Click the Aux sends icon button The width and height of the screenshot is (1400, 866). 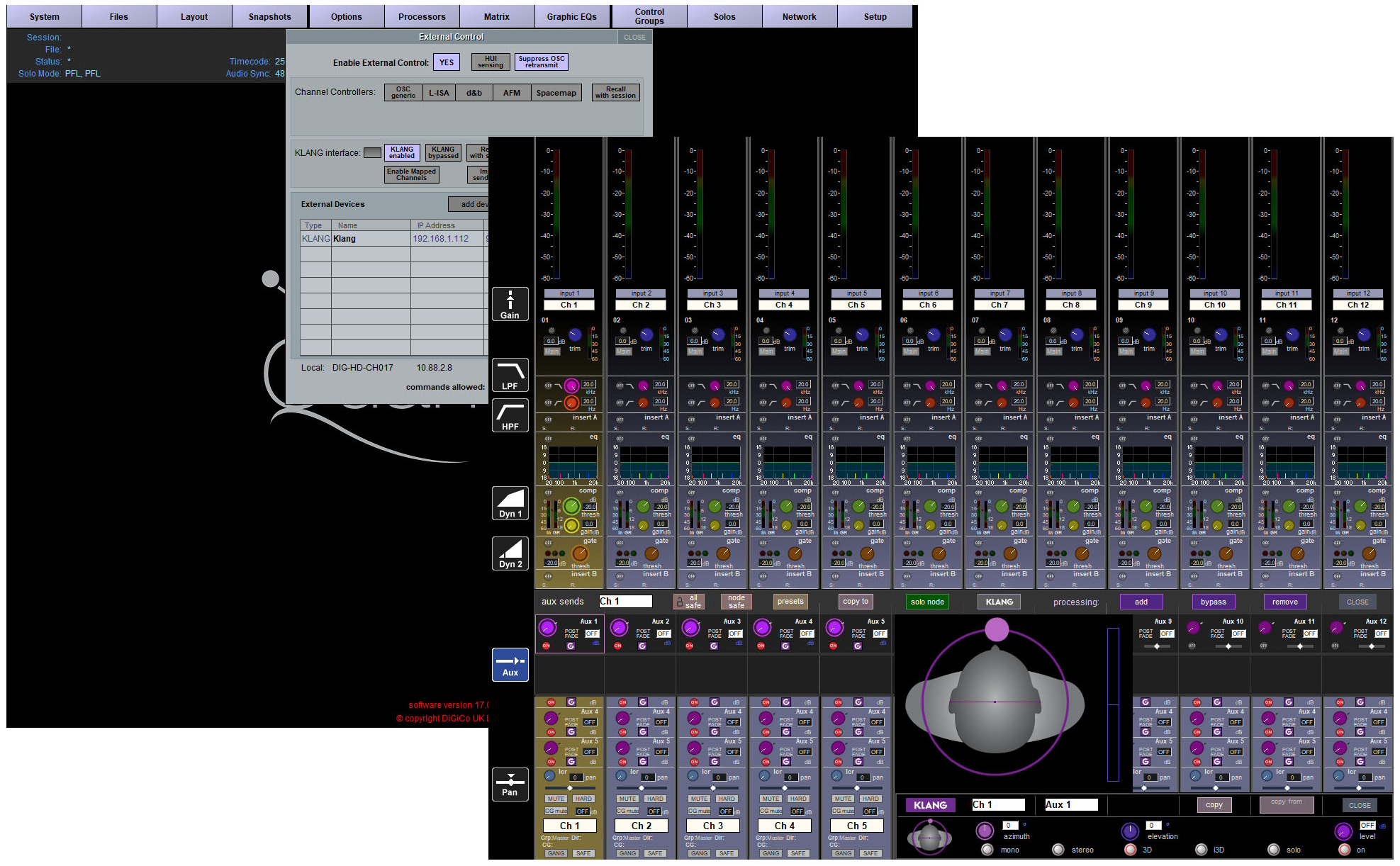coord(510,664)
